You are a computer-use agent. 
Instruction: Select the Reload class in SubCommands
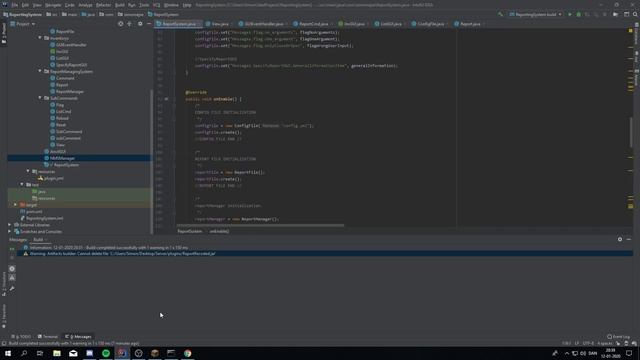pos(62,118)
